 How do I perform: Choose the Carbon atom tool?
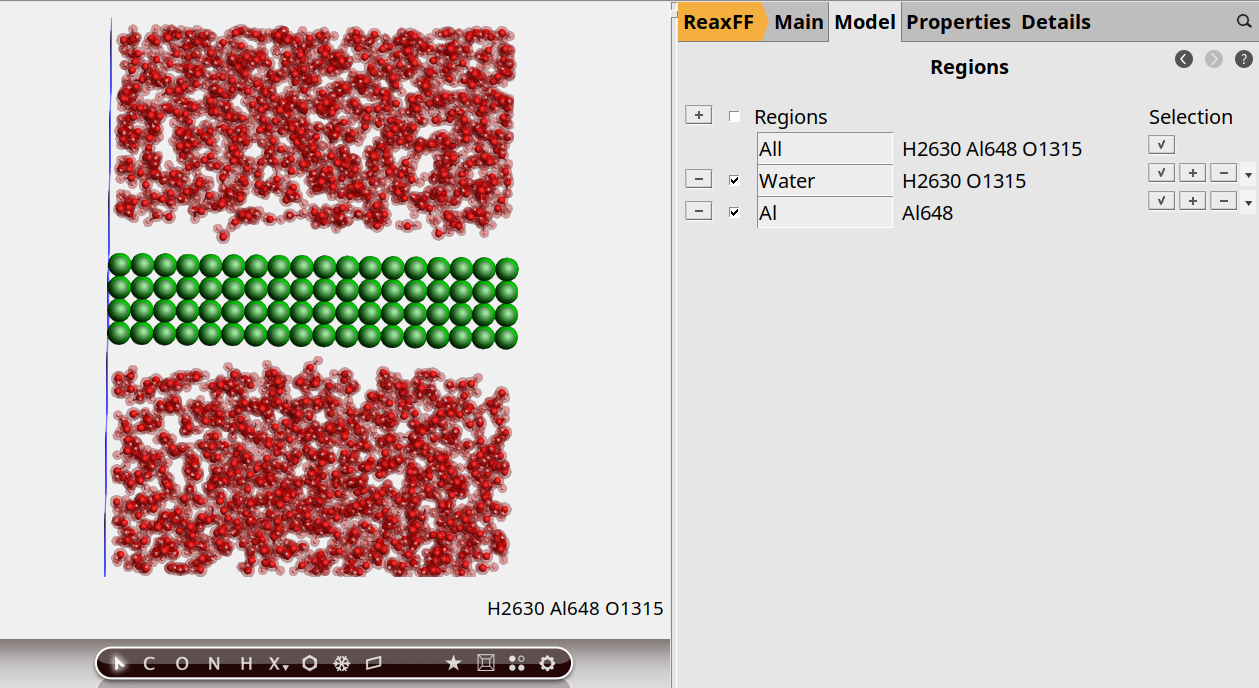point(149,663)
